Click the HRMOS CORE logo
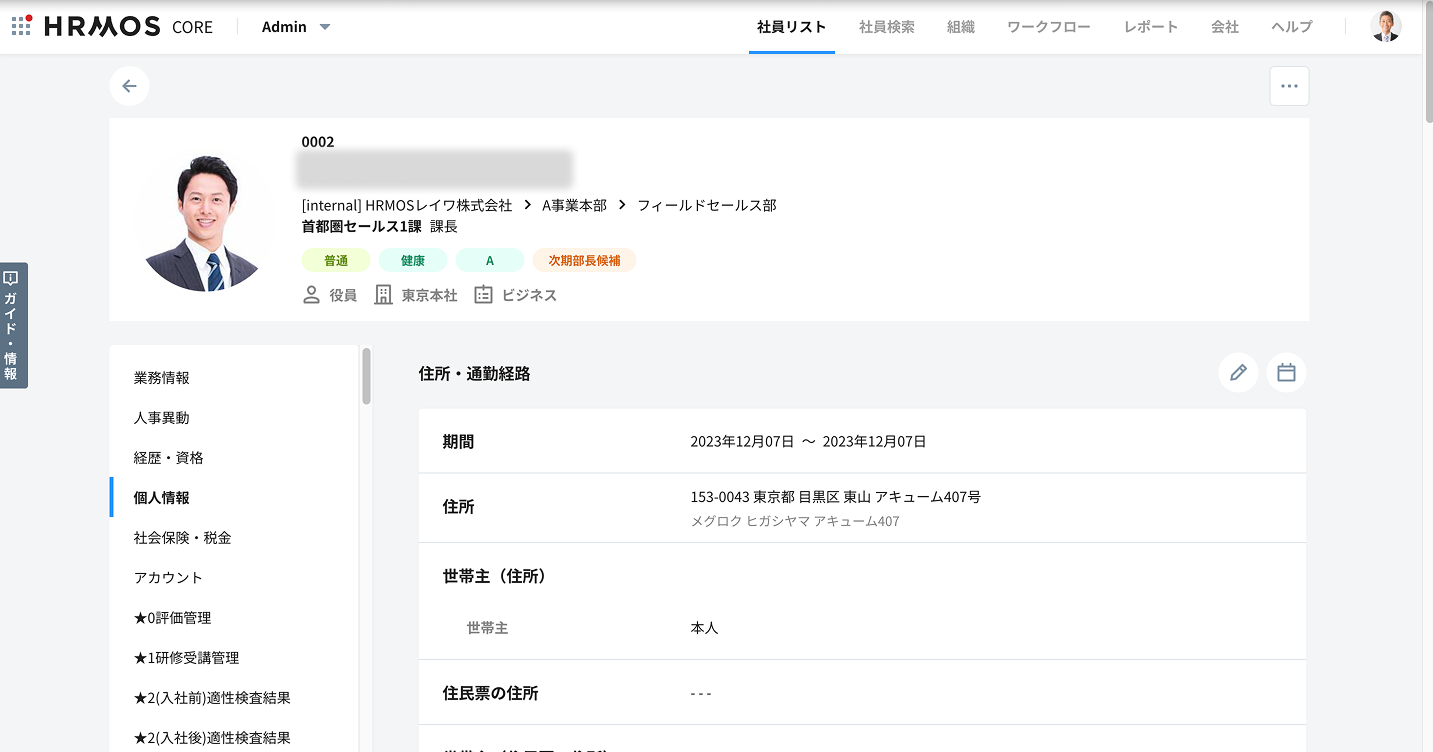Screen dimensions: 1433x752 129,27
